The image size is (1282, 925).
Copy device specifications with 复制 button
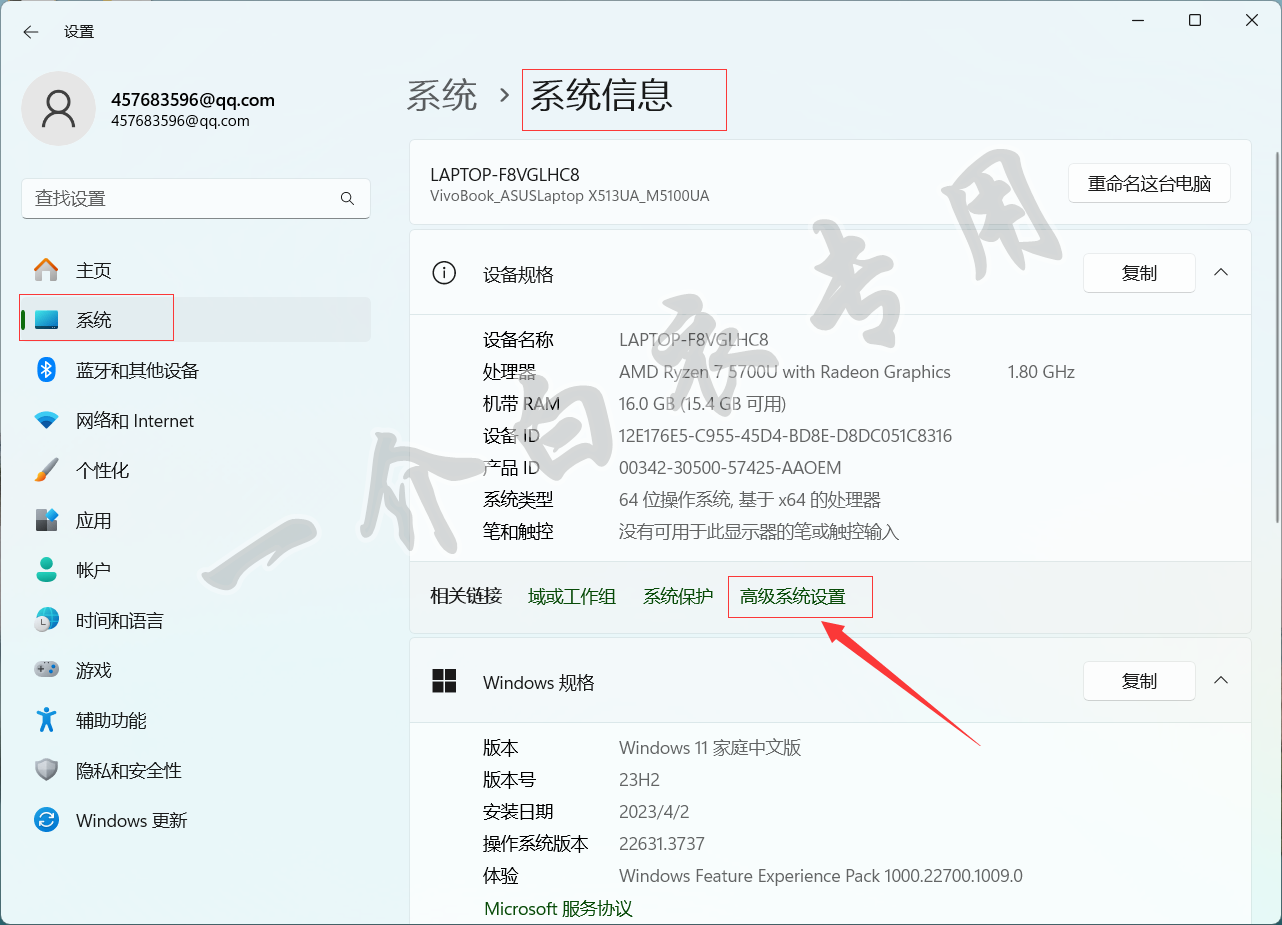(x=1139, y=273)
